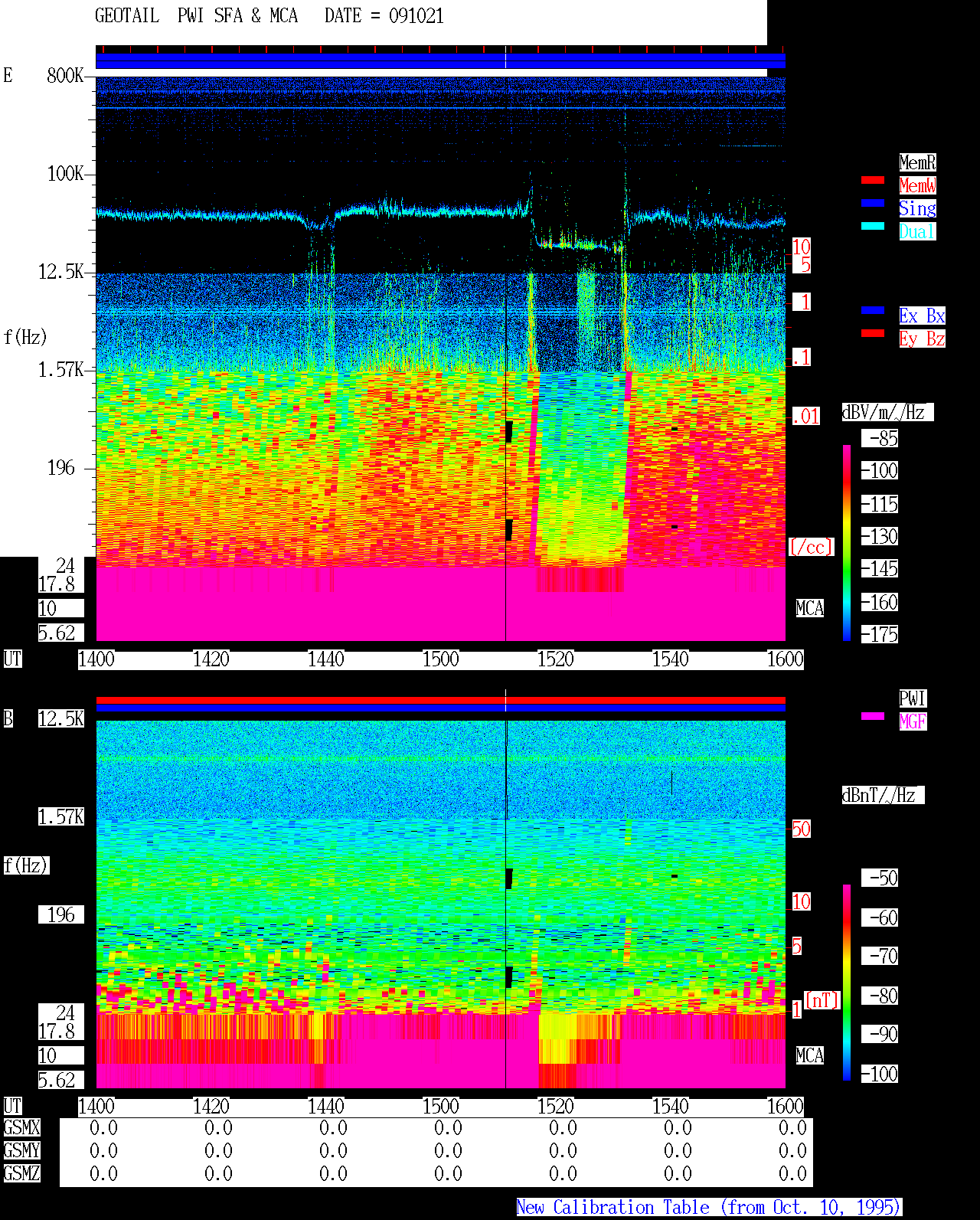Select the -85 color scale value
This screenshot has width=980, height=1220.
pyautogui.click(x=880, y=438)
